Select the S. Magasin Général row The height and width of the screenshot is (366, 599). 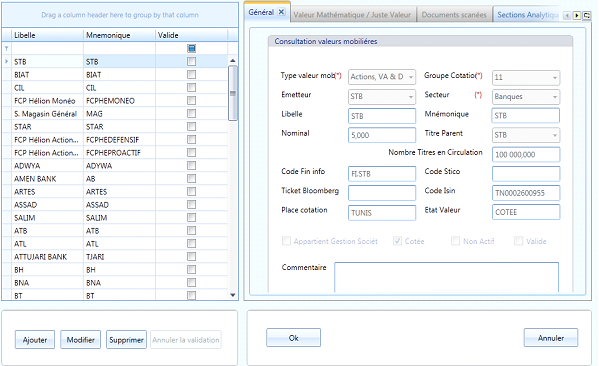115,113
